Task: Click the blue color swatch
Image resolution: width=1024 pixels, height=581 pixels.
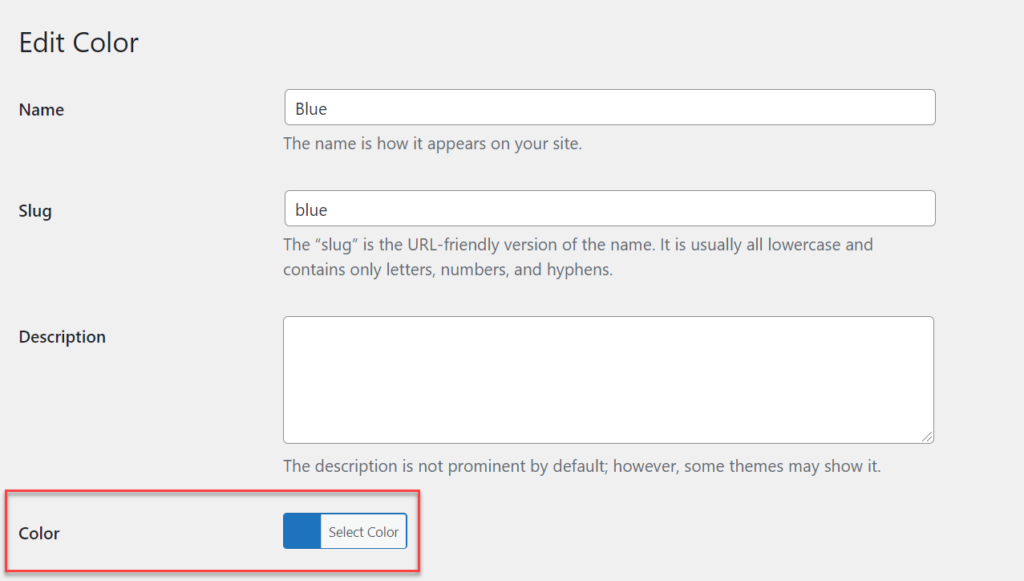Action: [301, 531]
